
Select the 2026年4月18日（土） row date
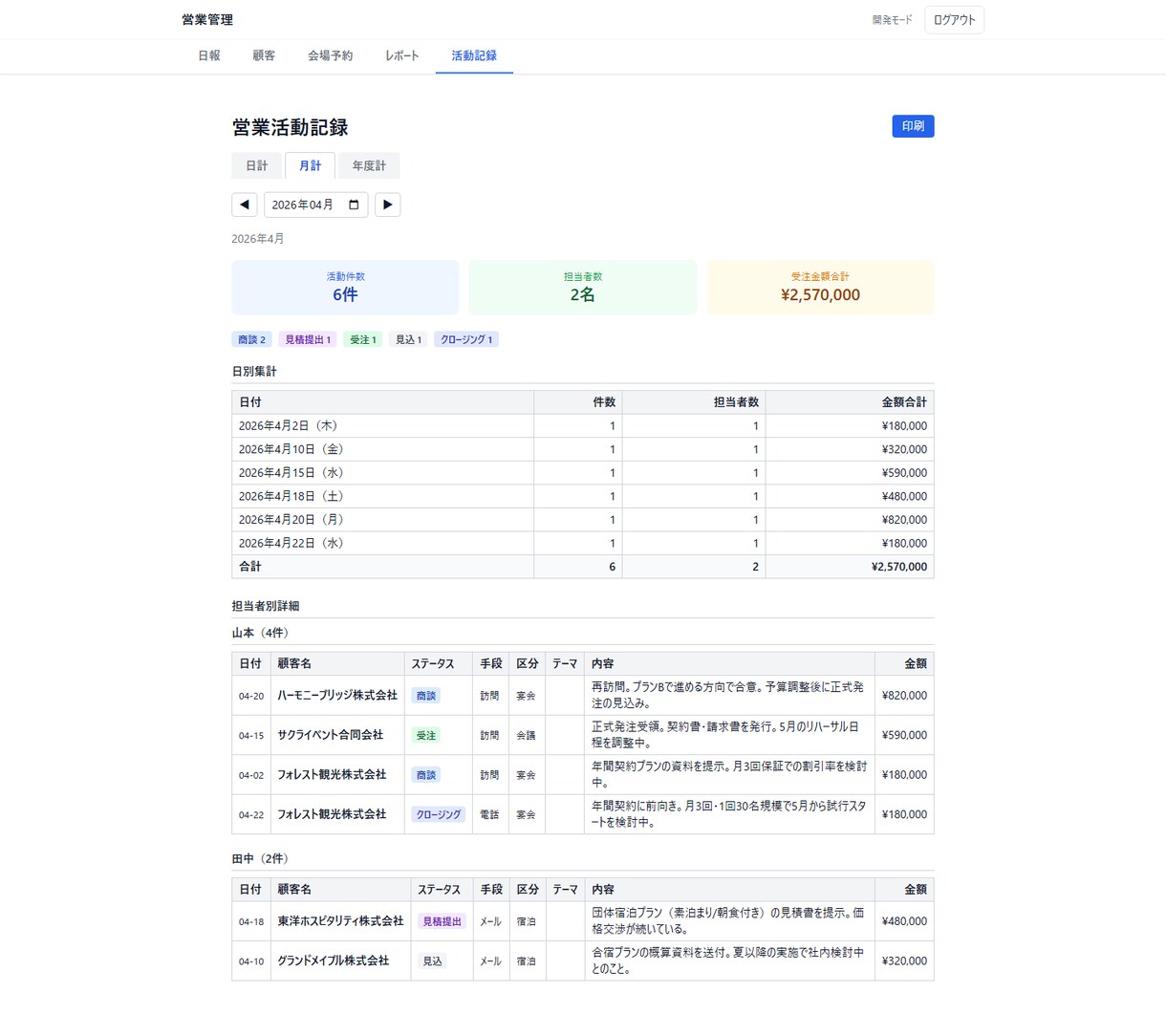point(291,496)
